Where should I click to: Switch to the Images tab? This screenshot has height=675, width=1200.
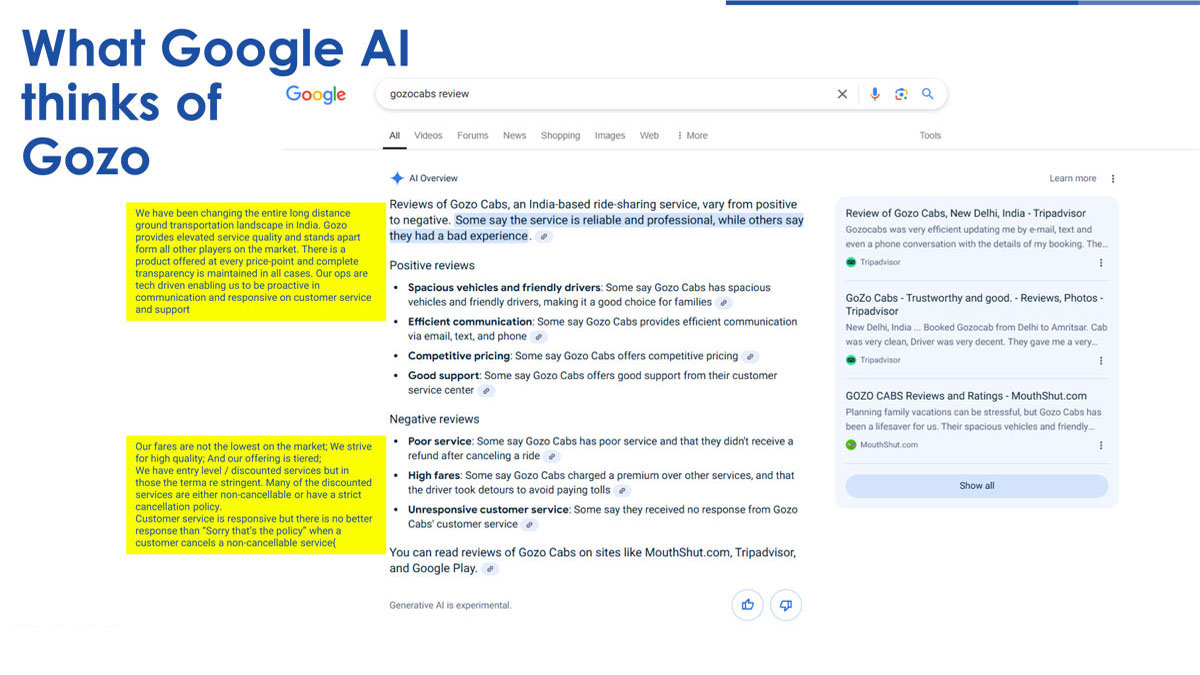tap(610, 136)
